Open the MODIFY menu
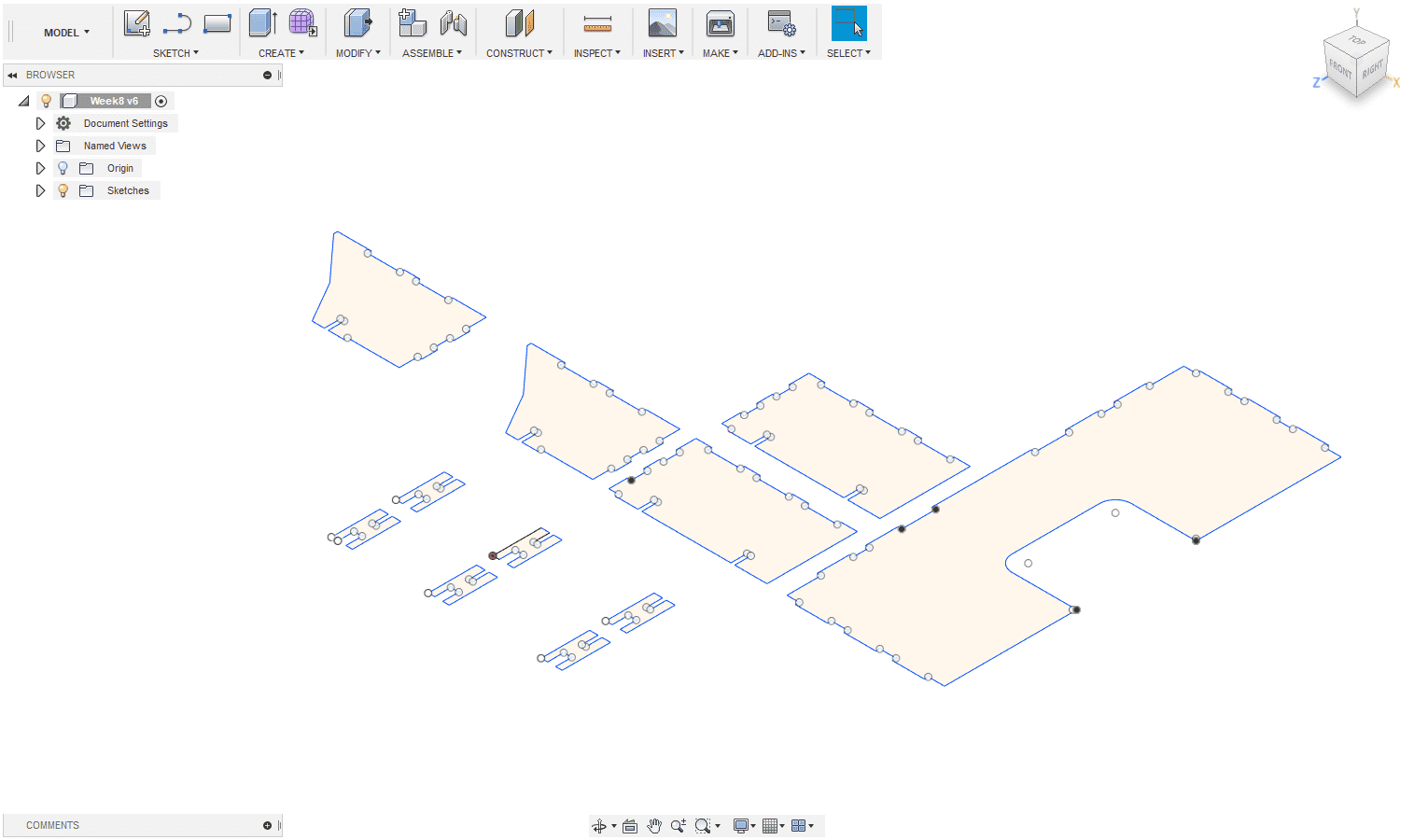Image resolution: width=1414 pixels, height=840 pixels. tap(358, 53)
